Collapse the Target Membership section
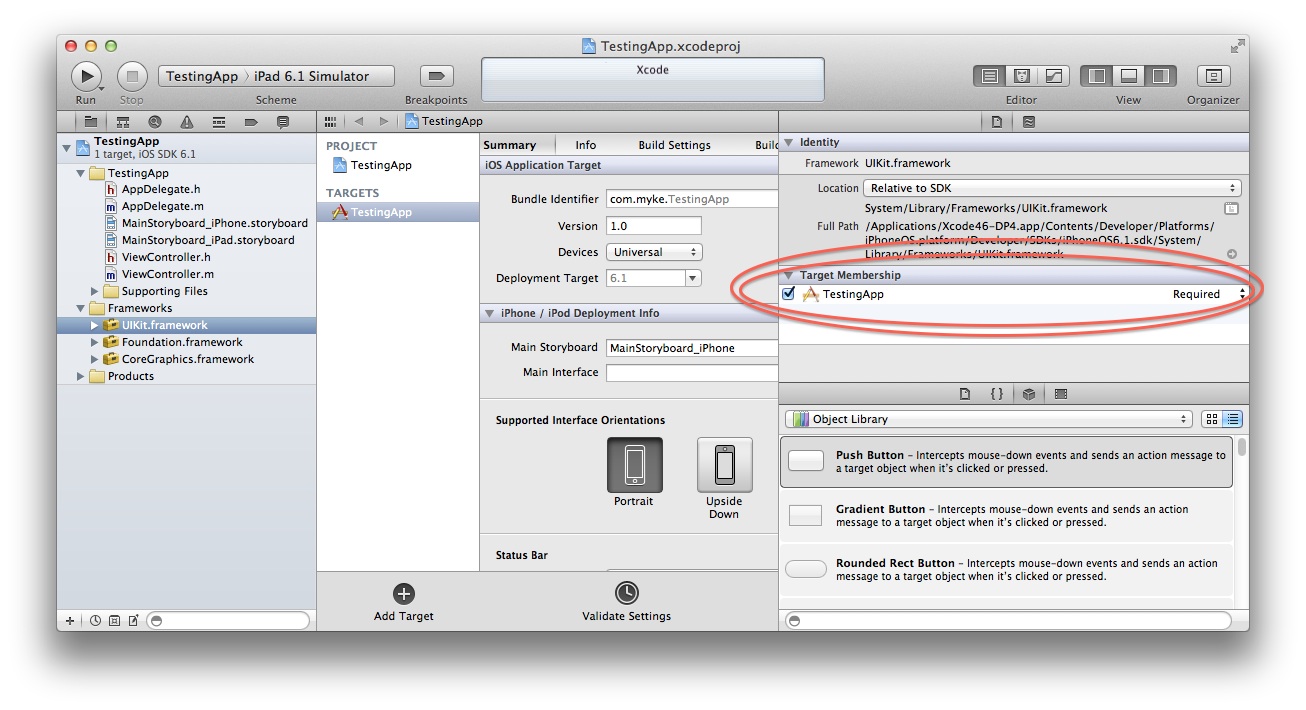Screen dimensions: 1306x710 788,275
